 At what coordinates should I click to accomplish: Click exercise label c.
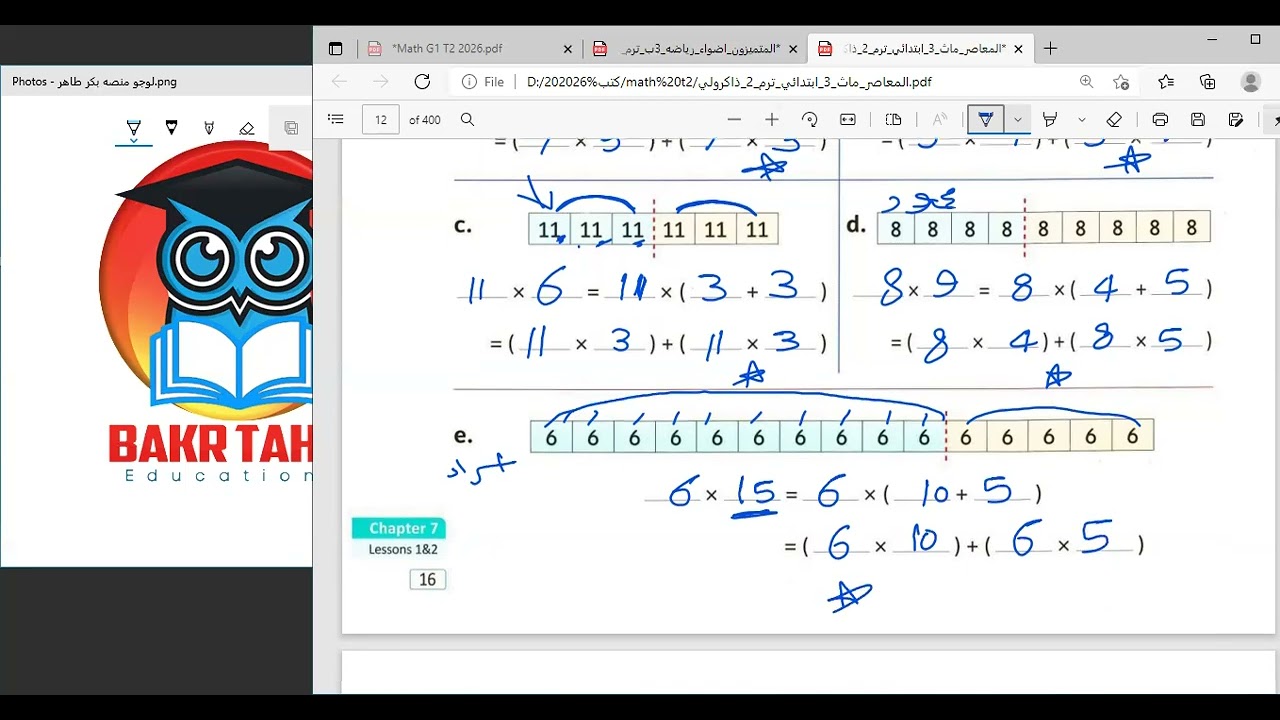(x=462, y=225)
